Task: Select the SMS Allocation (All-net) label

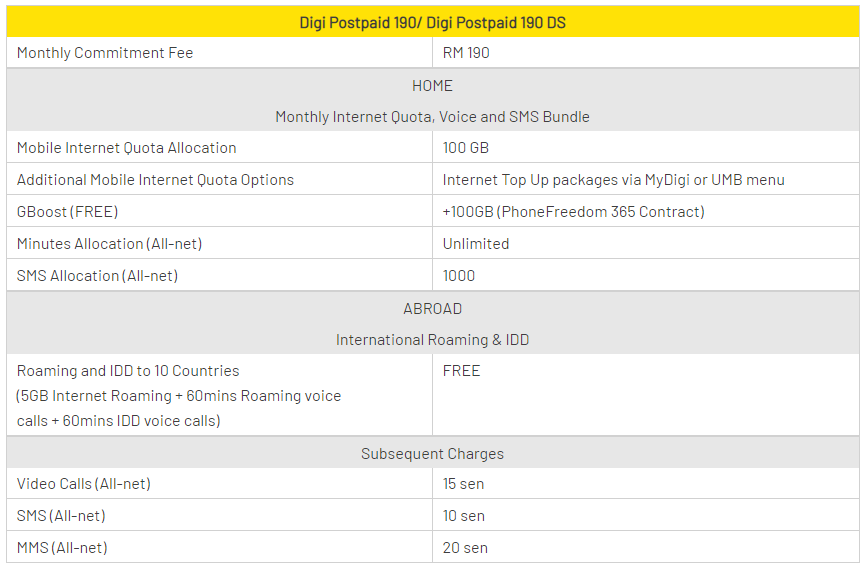Action: click(97, 276)
